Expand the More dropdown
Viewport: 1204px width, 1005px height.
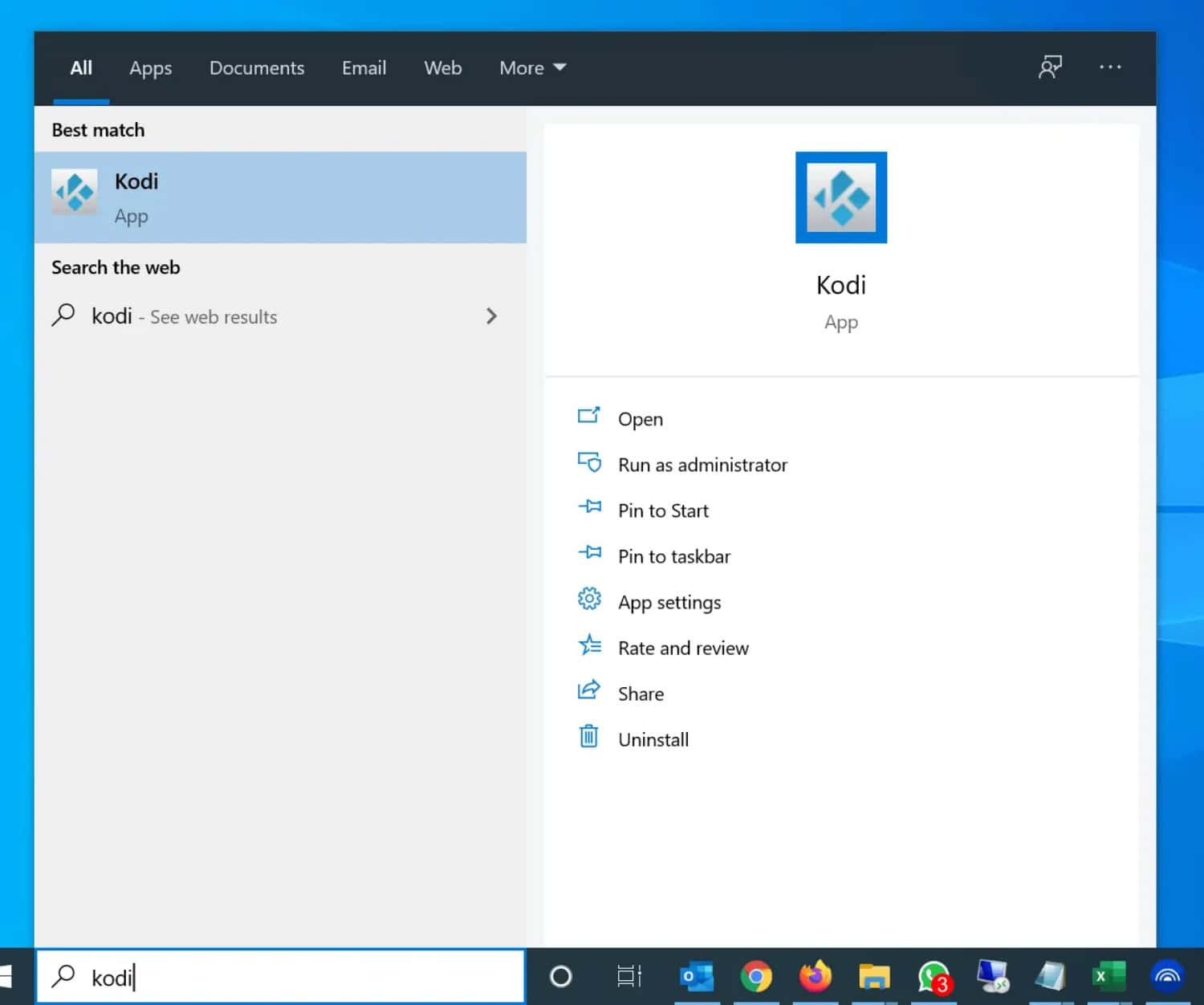click(533, 68)
